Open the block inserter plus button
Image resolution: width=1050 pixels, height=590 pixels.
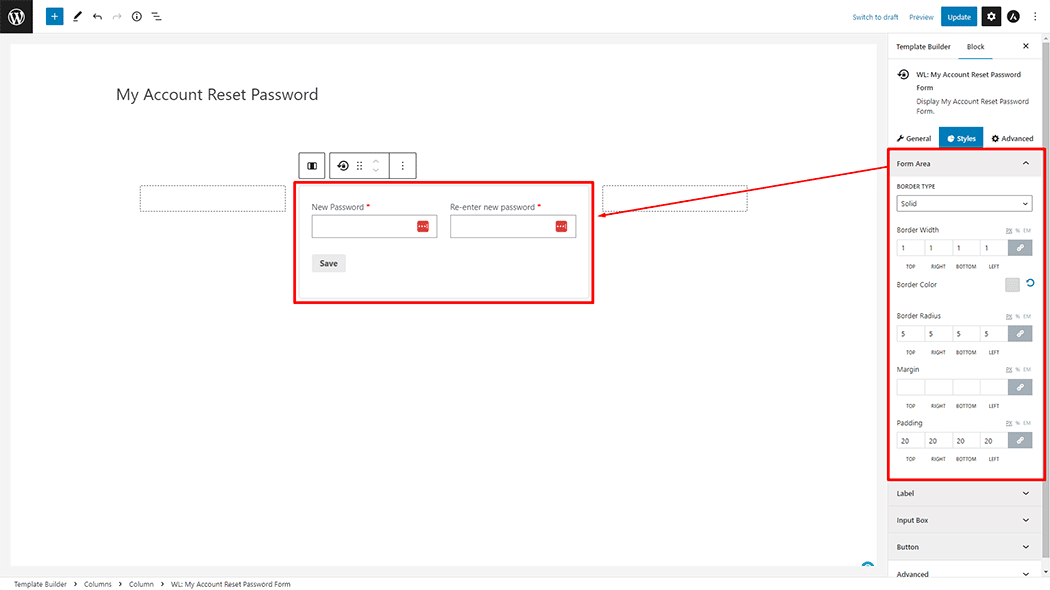[x=54, y=17]
